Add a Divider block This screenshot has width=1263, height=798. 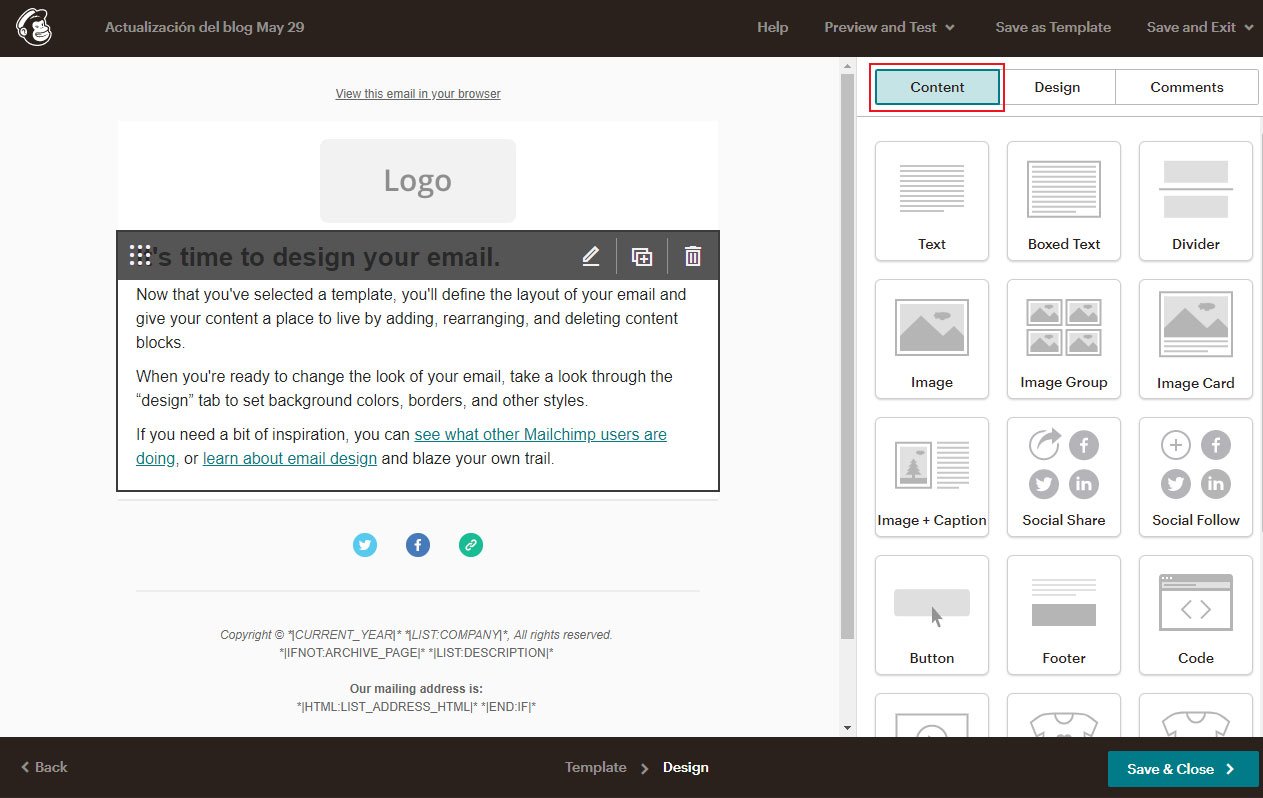[x=1196, y=201]
